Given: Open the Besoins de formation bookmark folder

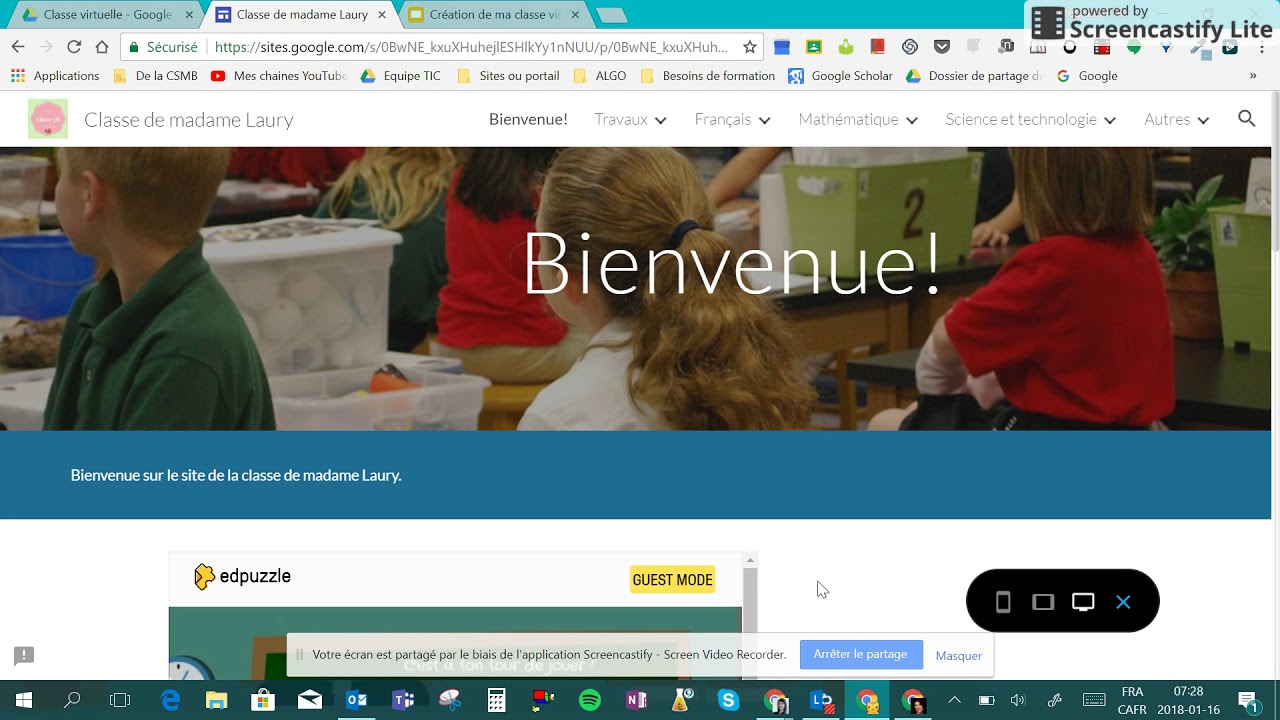Looking at the screenshot, I should [x=708, y=76].
